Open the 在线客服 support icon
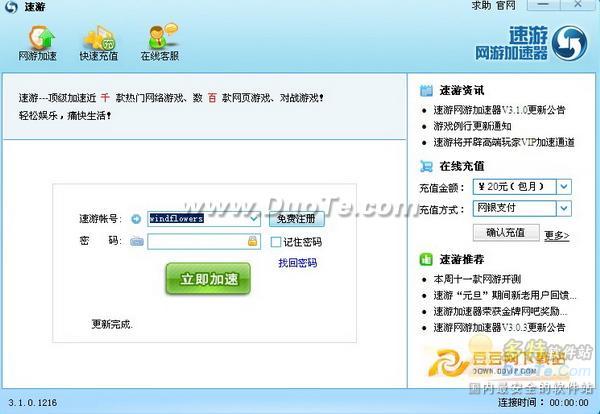This screenshot has width=600, height=414. point(160,42)
